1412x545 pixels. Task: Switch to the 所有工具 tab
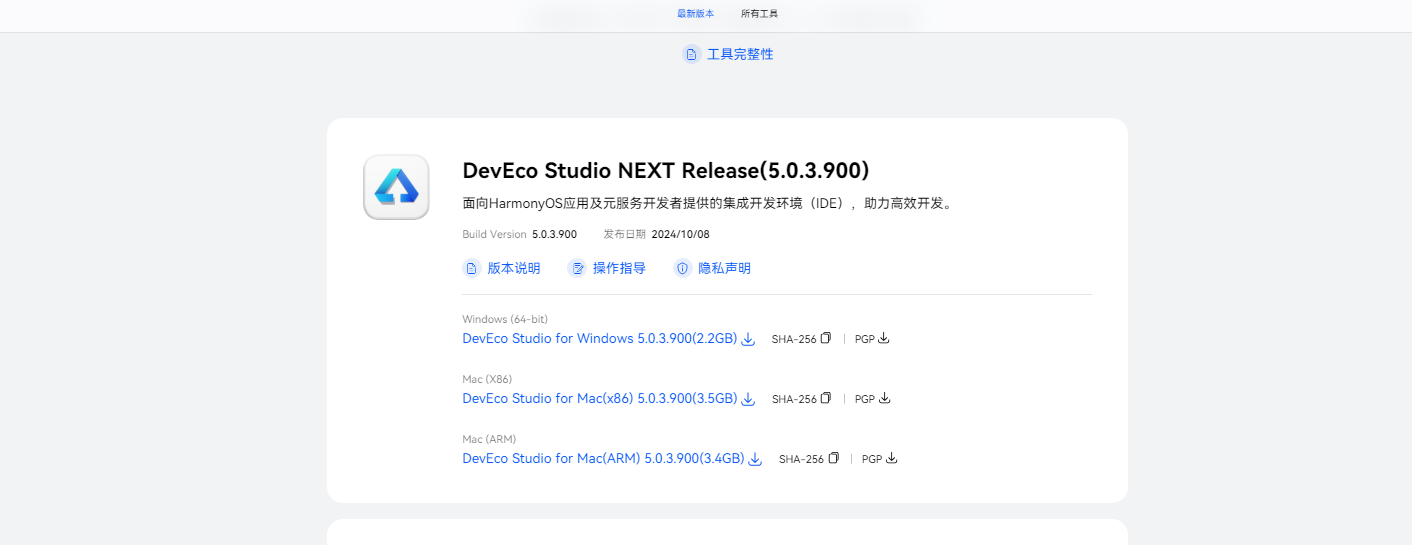[x=759, y=14]
